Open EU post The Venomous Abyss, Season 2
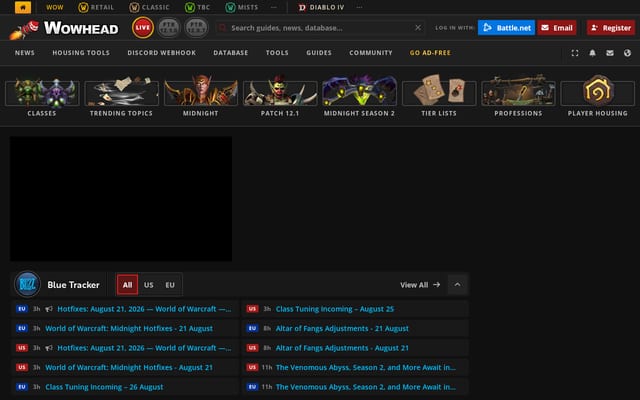This screenshot has height=400, width=640. pyautogui.click(x=366, y=387)
